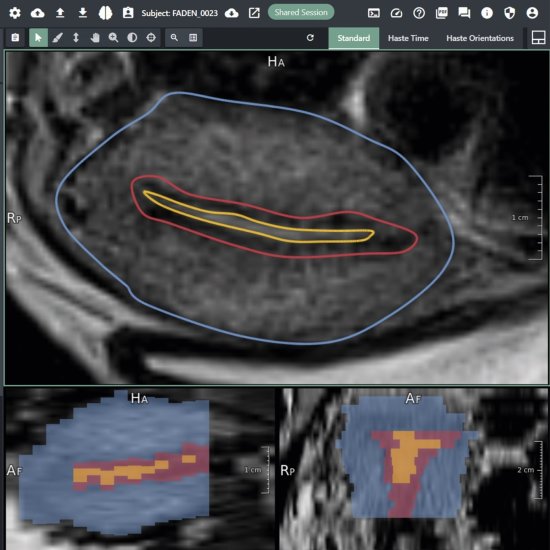The width and height of the screenshot is (550, 550).
Task: Click the vertical slice scroll arrow tool
Action: click(x=76, y=38)
